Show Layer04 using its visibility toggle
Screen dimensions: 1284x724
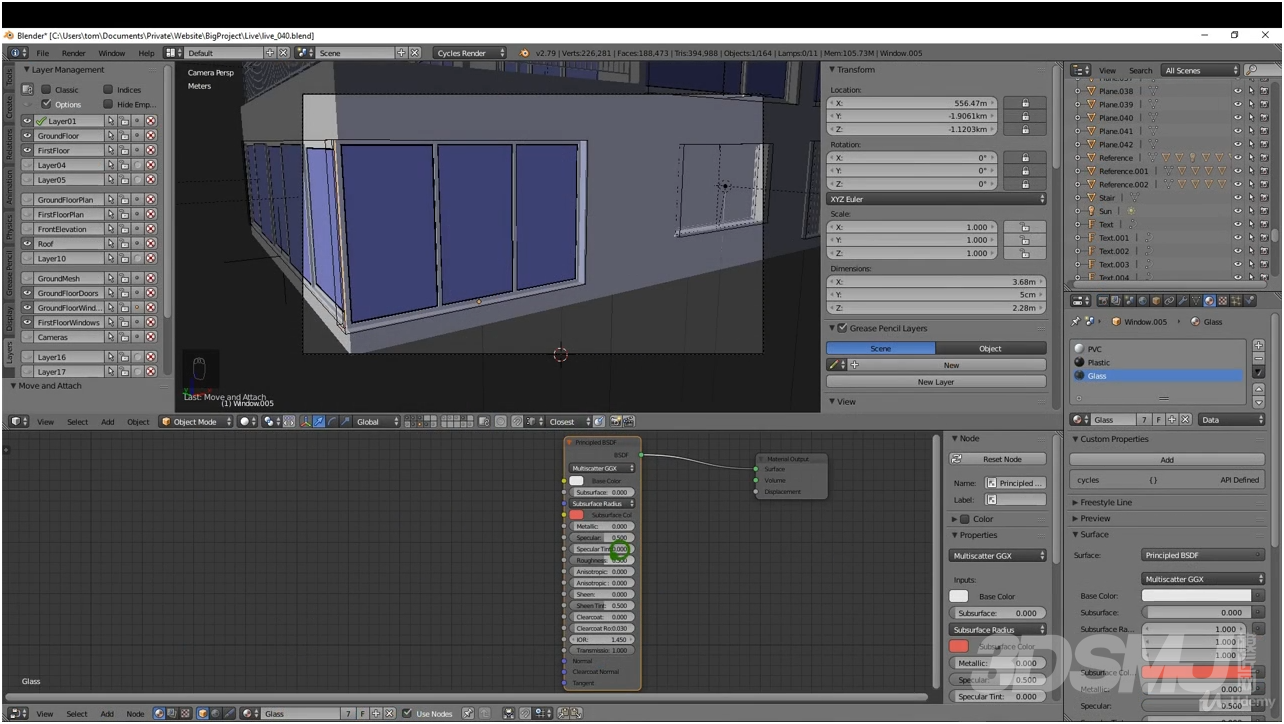tap(27, 165)
